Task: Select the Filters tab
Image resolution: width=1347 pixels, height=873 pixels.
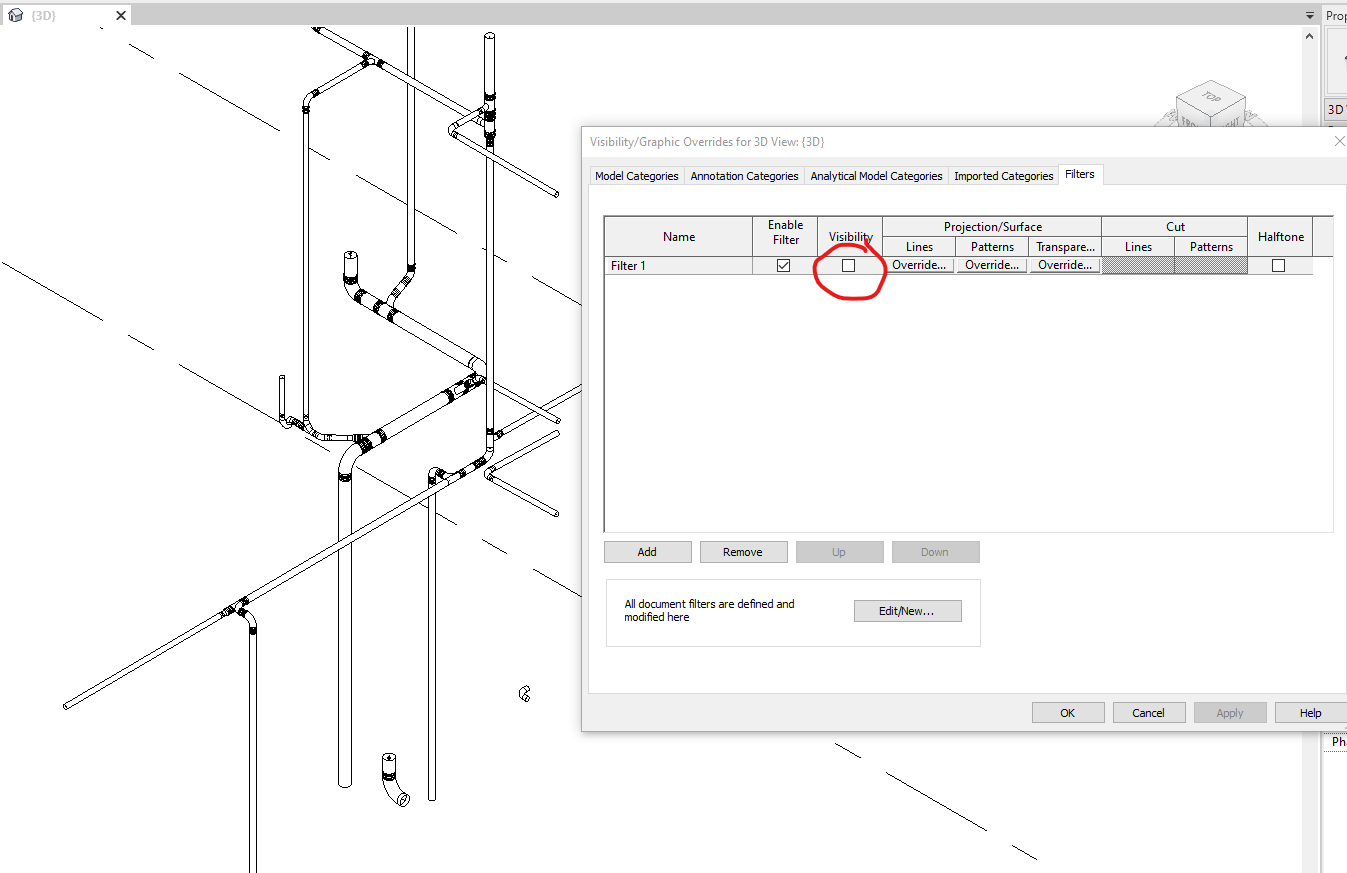Action: [1080, 173]
